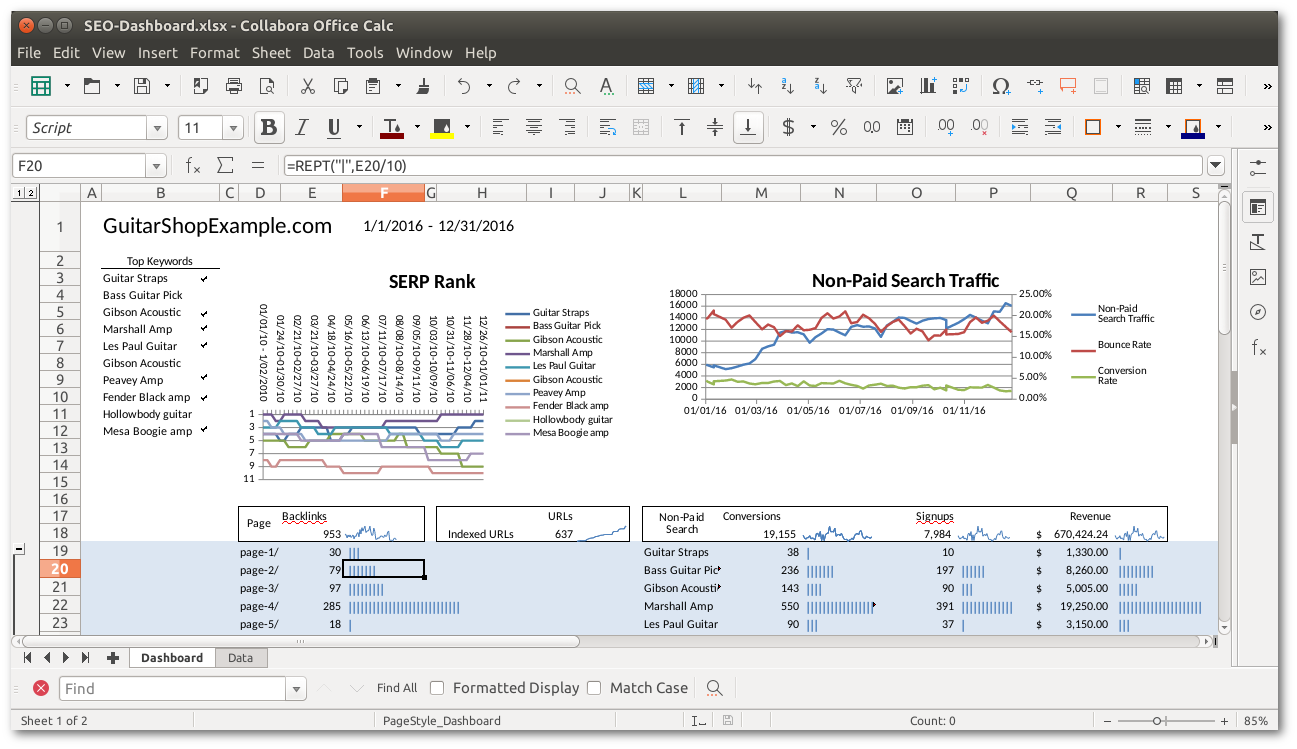Click the Copy toolbar icon
Viewport: 1297px width, 749px height.
point(341,86)
